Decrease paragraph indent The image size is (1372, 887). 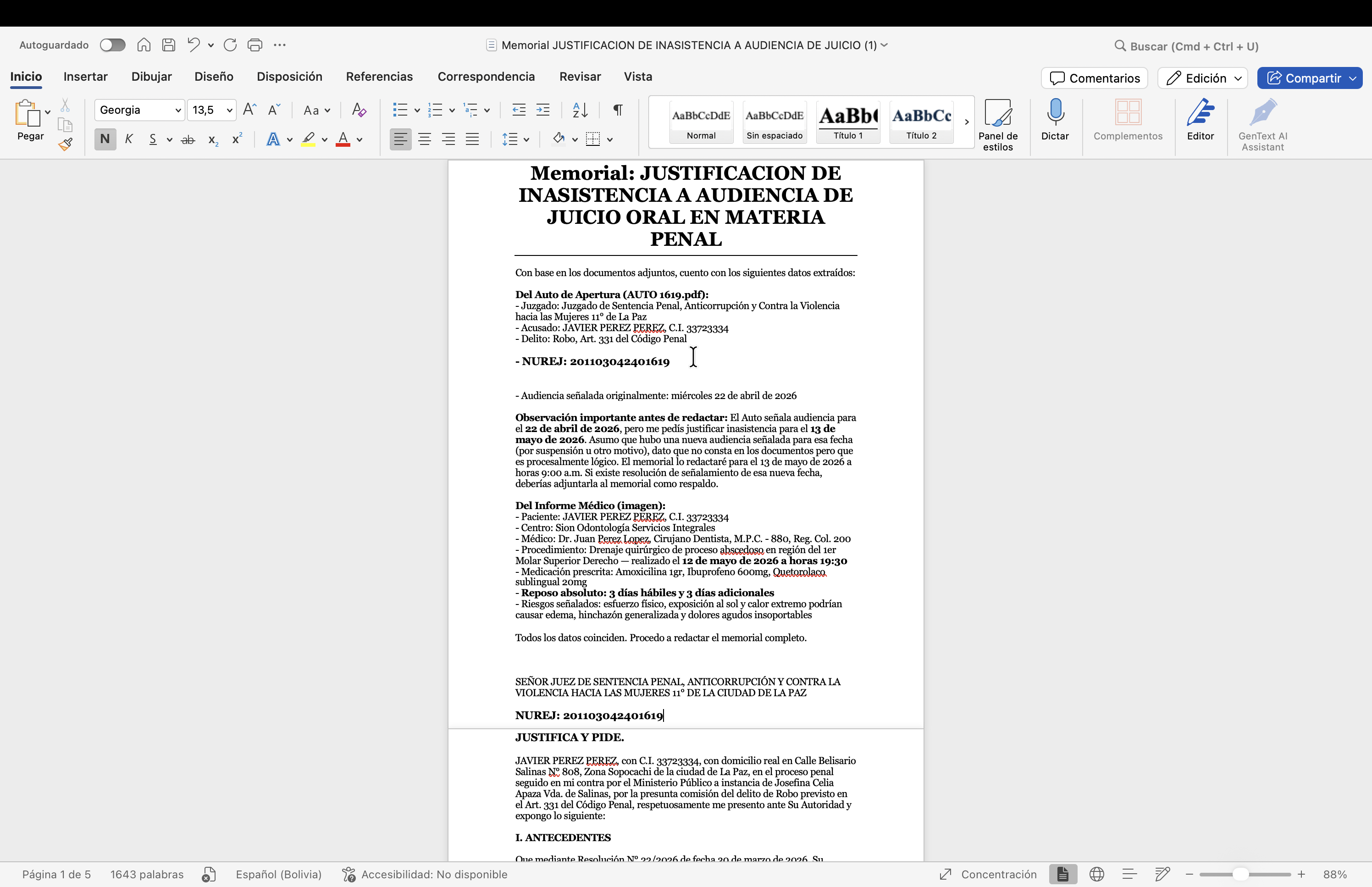tap(519, 110)
